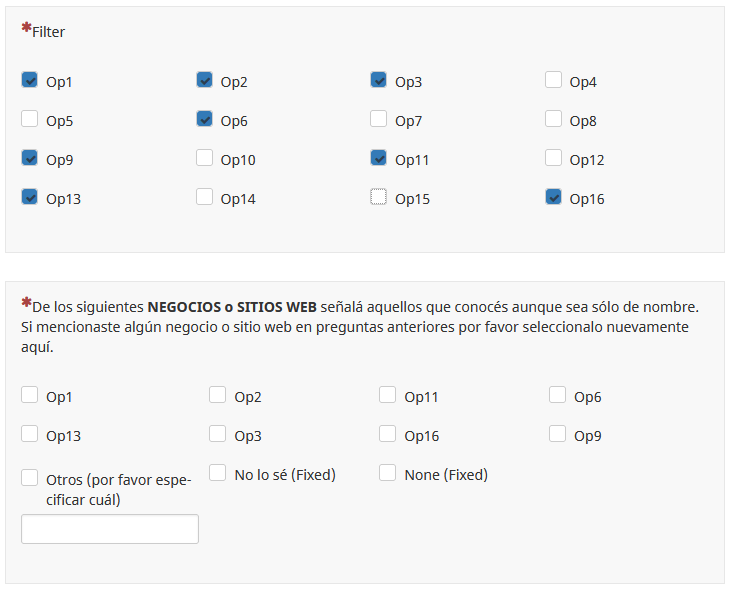Tick Op13 in the NEGOCIOS question
This screenshot has height=592, width=731.
(30, 434)
